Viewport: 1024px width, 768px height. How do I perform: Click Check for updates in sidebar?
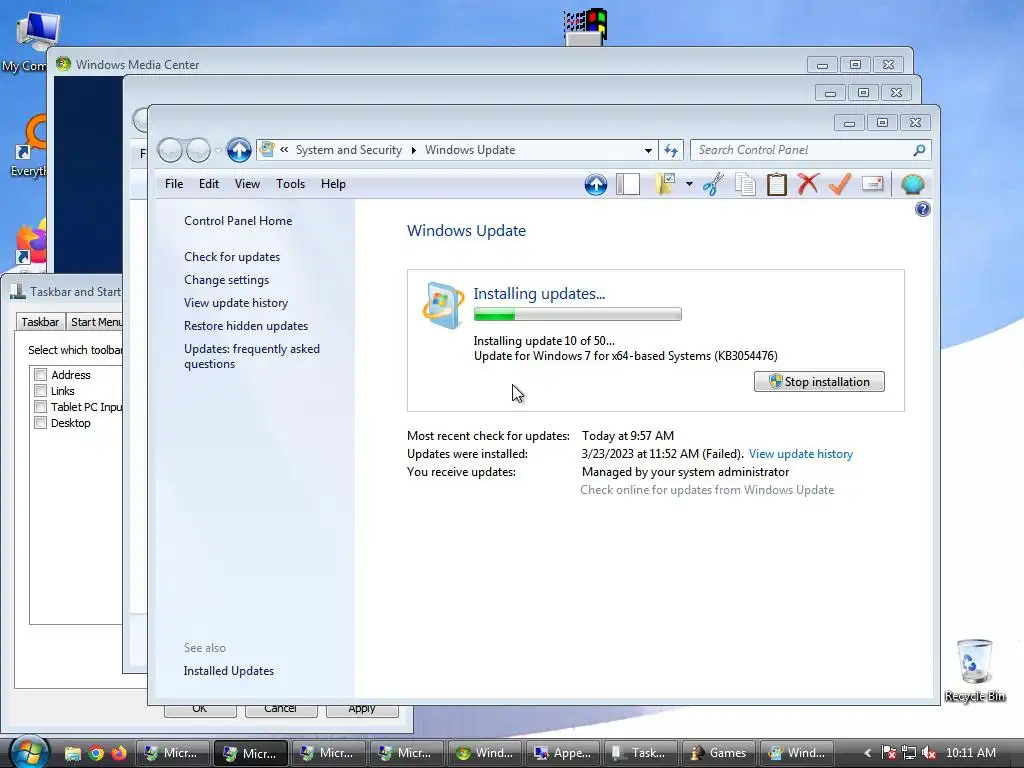(x=232, y=257)
